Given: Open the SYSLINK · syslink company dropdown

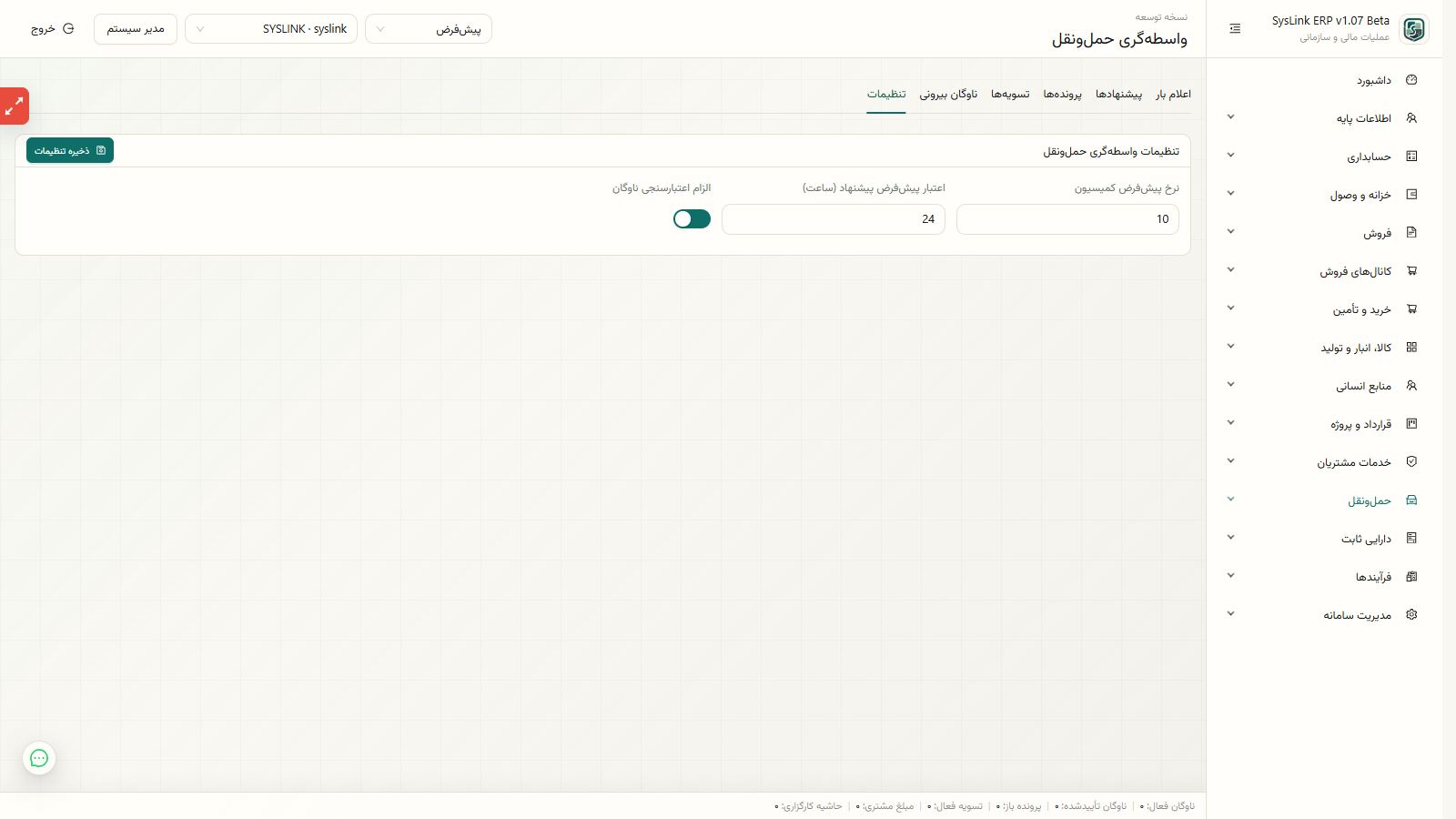Looking at the screenshot, I should (x=271, y=29).
